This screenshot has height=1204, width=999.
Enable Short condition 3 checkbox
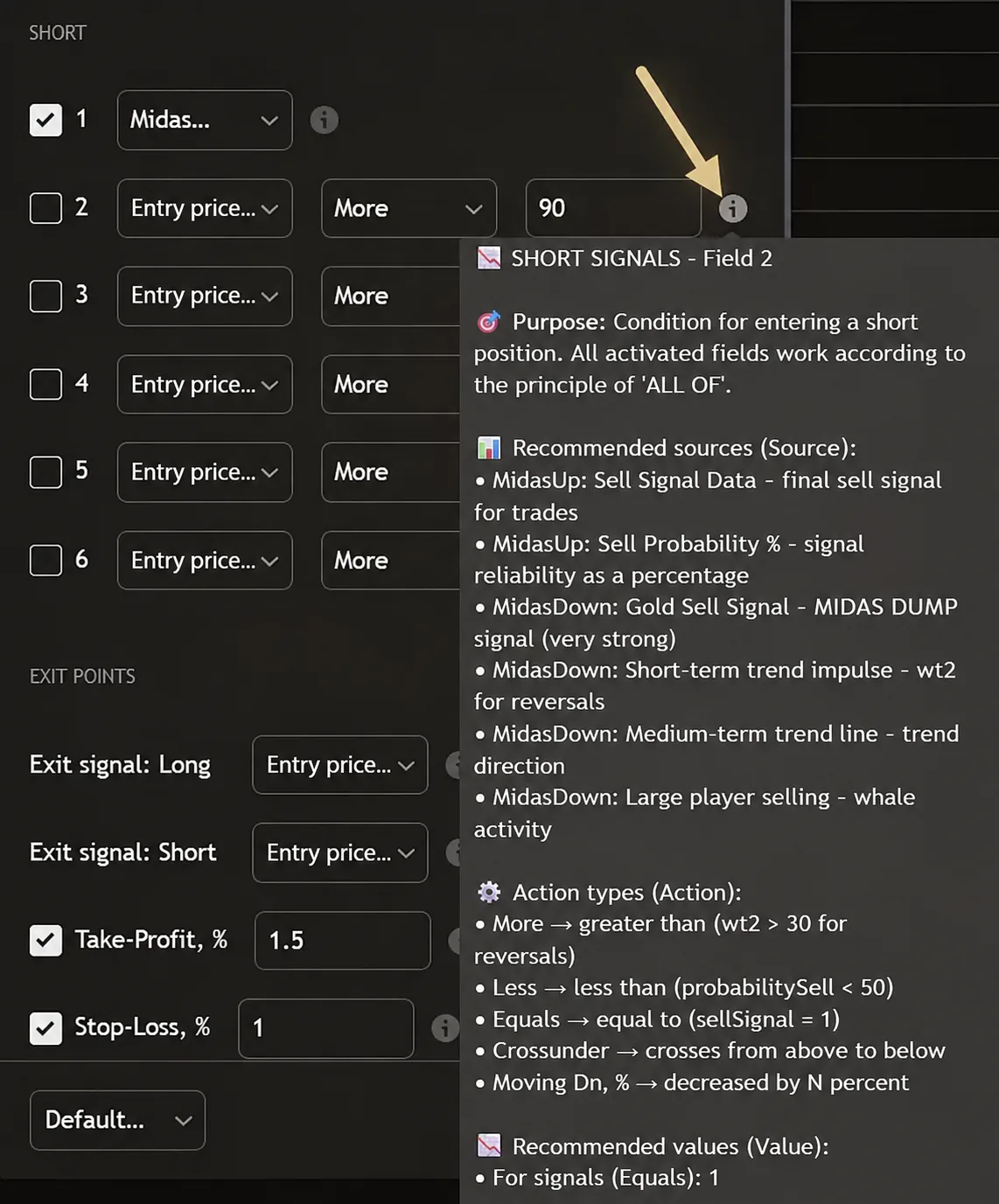(45, 296)
